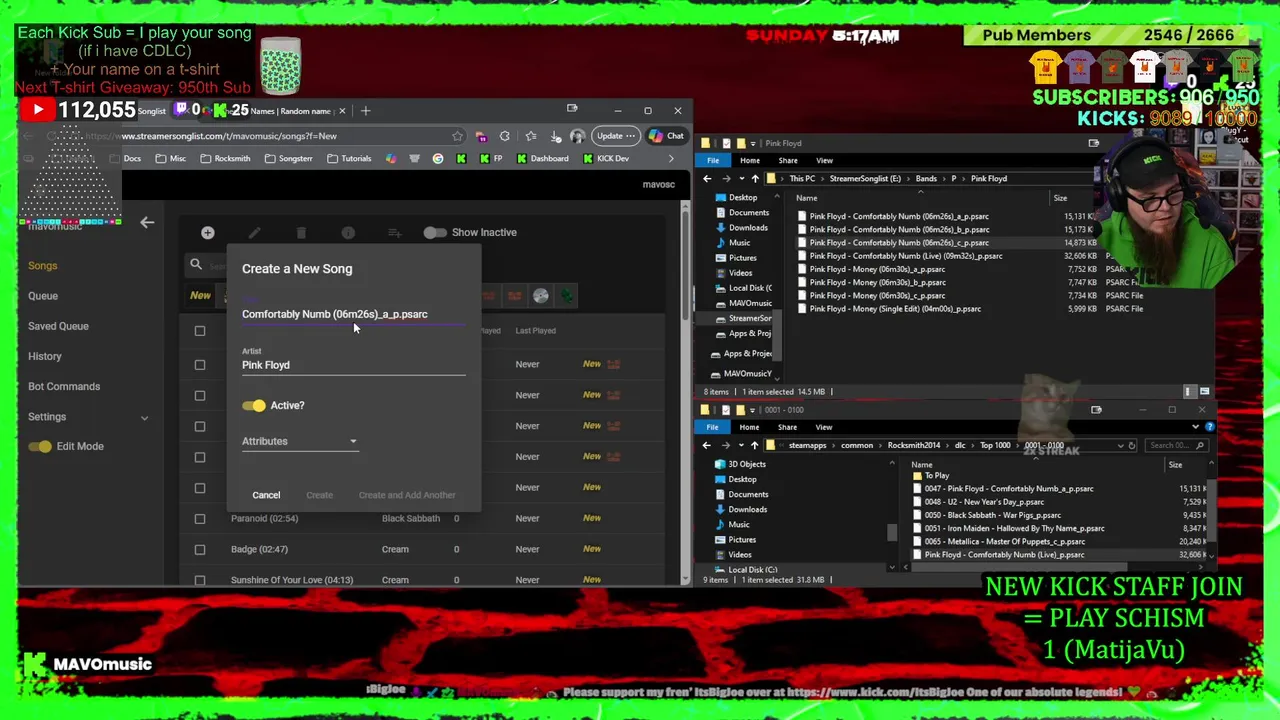Click the browser profile avatar
This screenshot has height=720, width=1280.
pos(578,136)
